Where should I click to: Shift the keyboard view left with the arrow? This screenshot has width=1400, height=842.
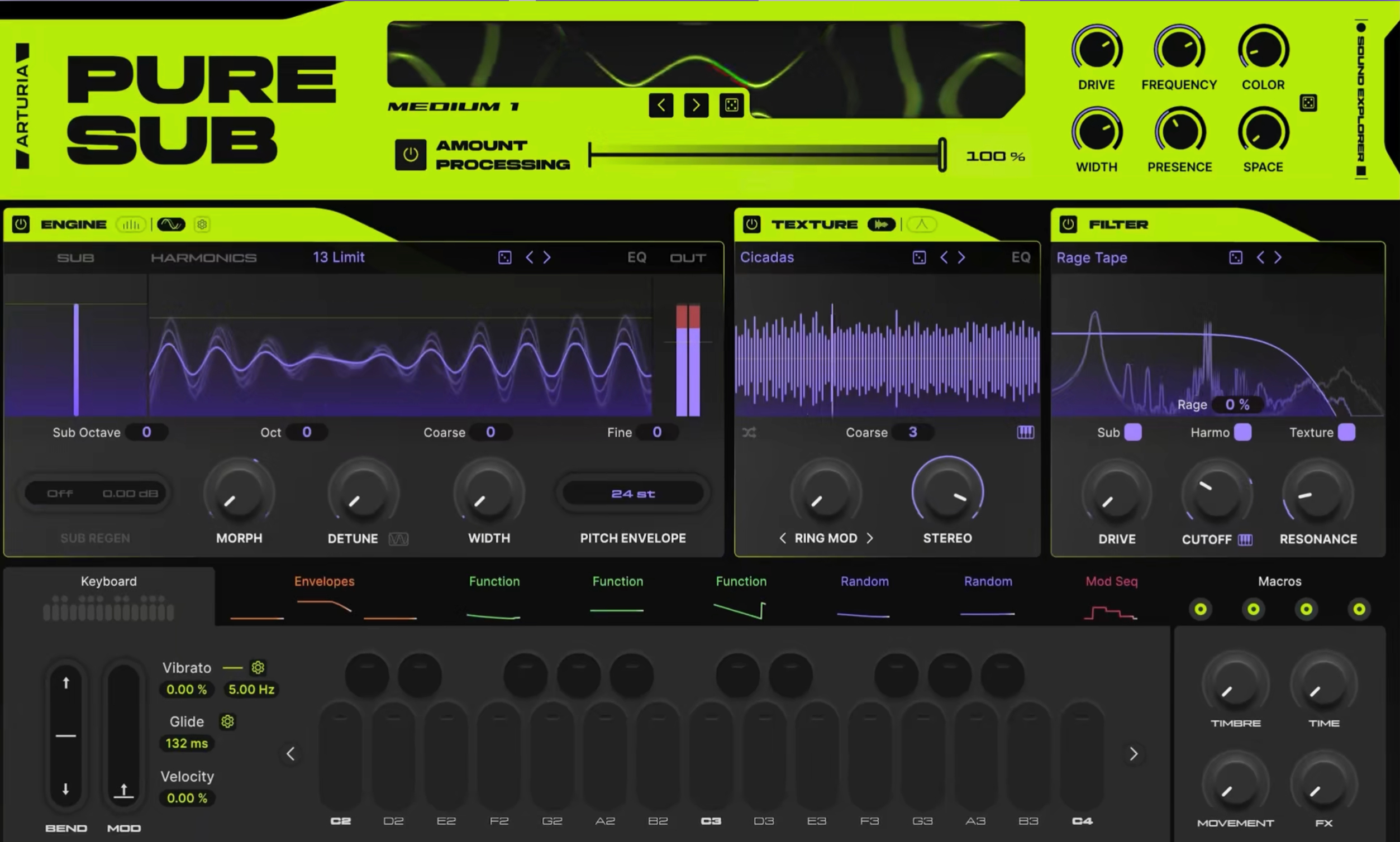click(291, 753)
